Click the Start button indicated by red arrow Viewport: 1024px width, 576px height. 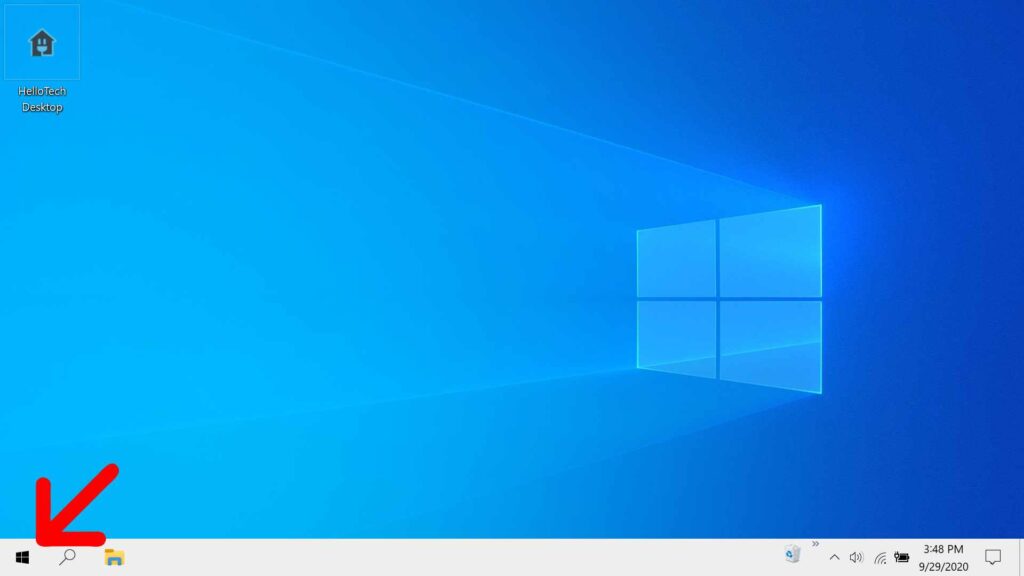tap(21, 557)
